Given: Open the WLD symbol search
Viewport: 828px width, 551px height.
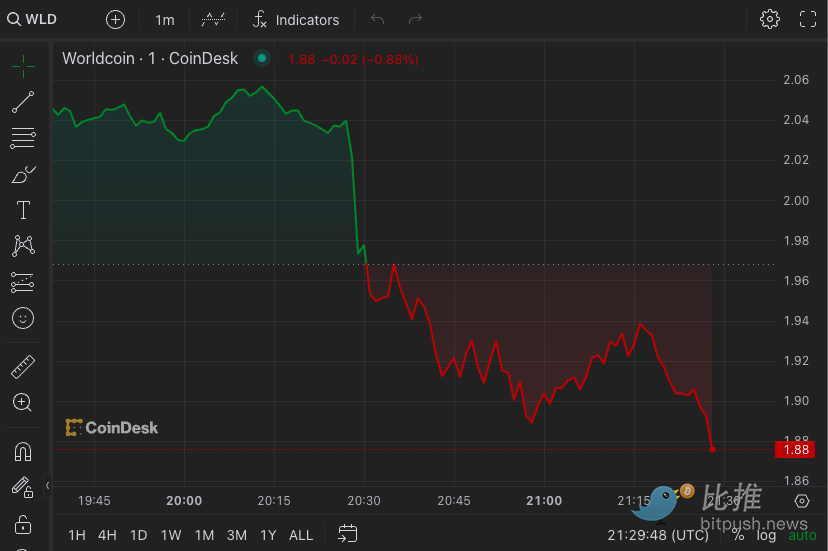Looking at the screenshot, I should (x=32, y=20).
